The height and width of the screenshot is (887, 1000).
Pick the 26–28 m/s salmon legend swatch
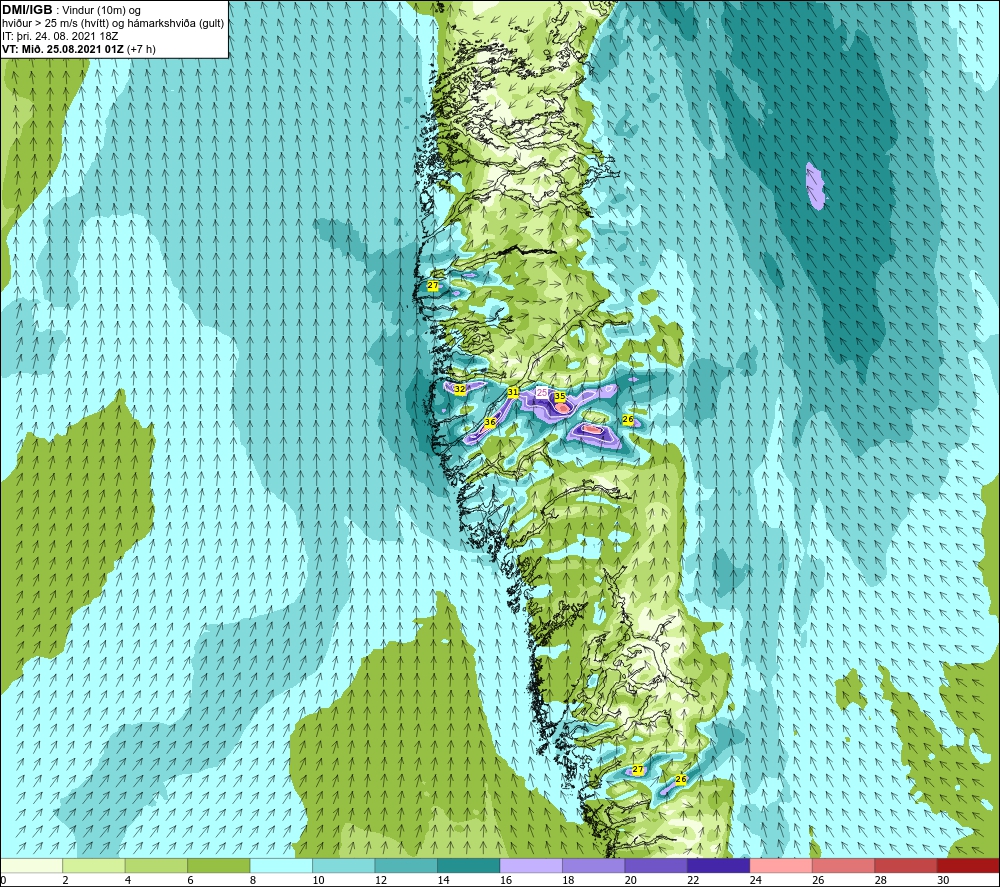(844, 866)
